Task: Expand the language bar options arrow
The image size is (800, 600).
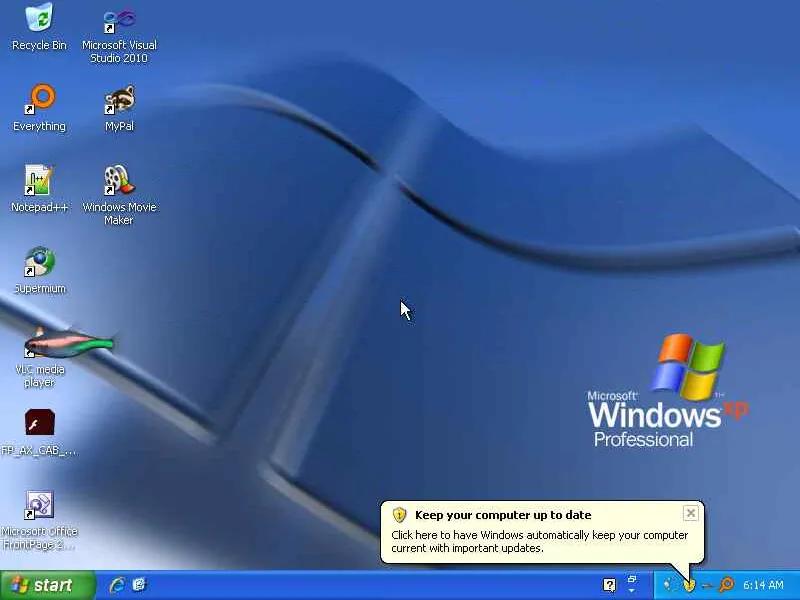Action: point(632,591)
